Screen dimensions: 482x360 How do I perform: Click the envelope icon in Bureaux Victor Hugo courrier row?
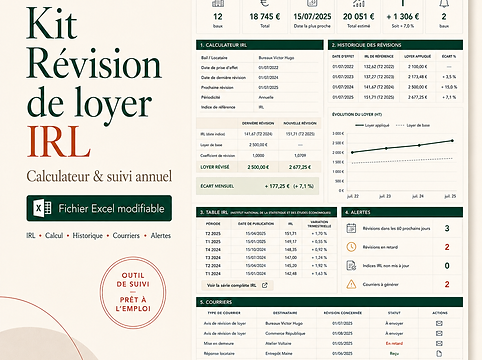click(439, 323)
